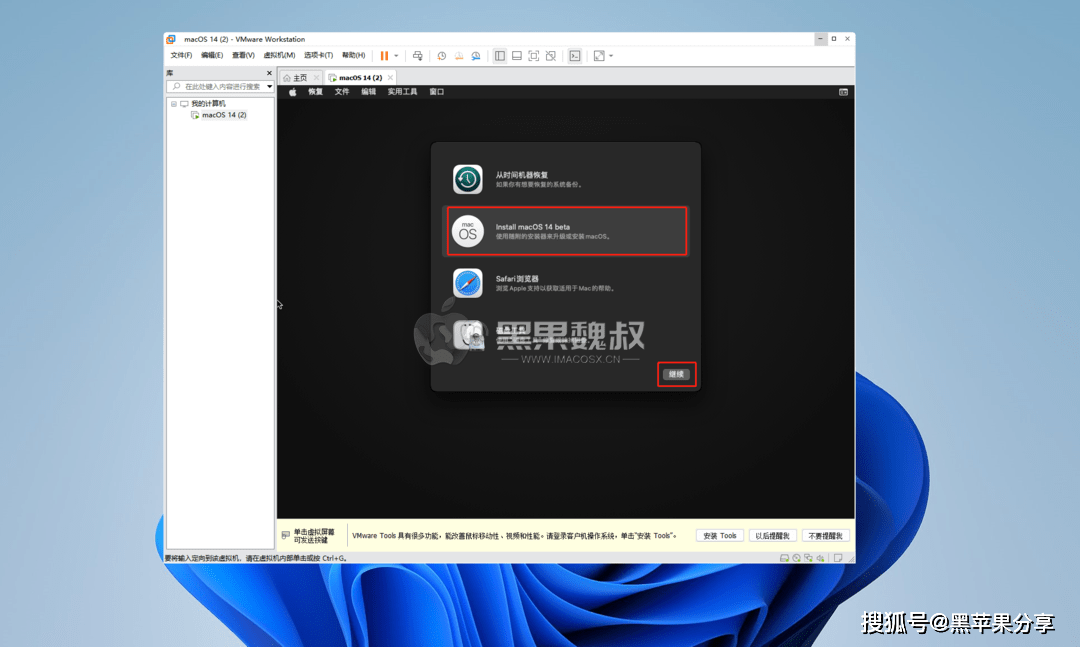Click the Disk Utility icon

click(x=468, y=335)
